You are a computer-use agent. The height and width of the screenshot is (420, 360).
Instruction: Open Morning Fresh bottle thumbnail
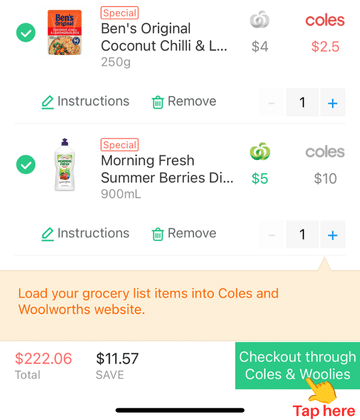tap(65, 164)
